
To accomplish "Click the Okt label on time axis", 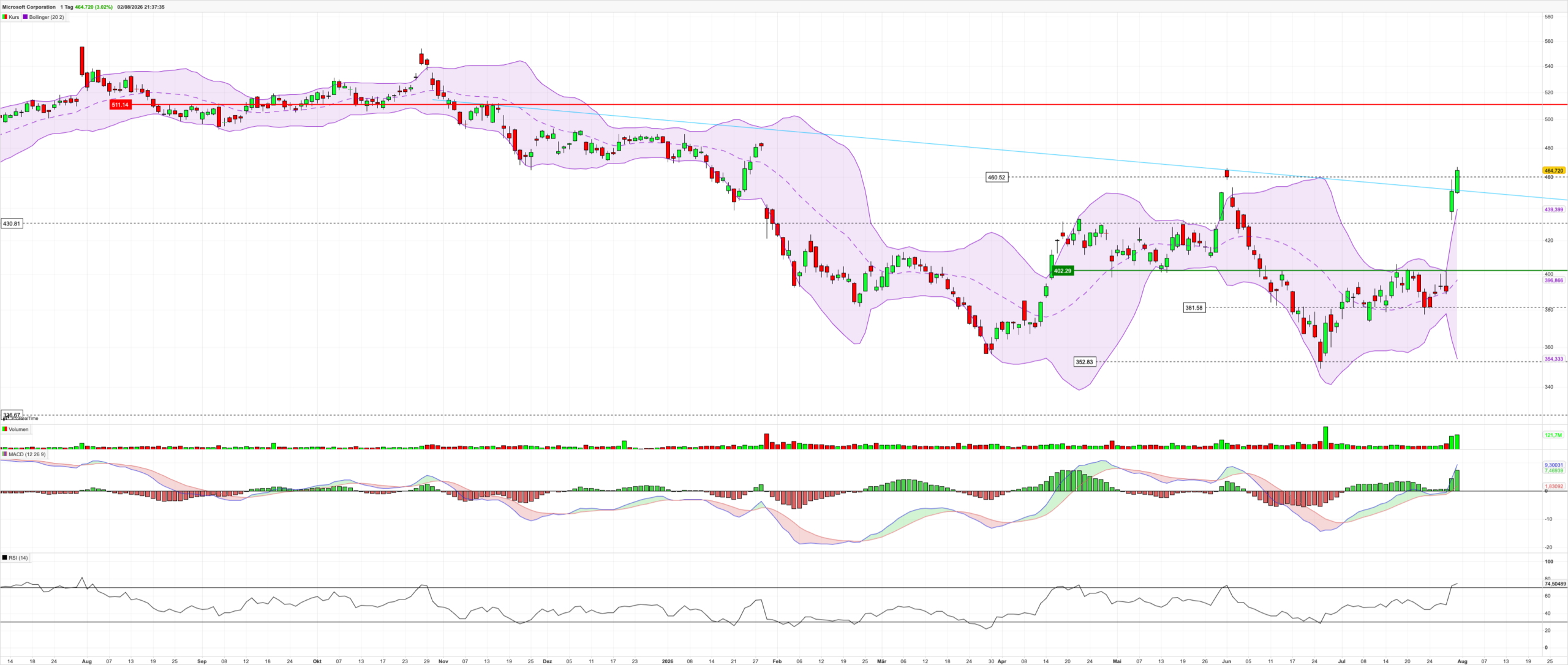I will [x=317, y=661].
